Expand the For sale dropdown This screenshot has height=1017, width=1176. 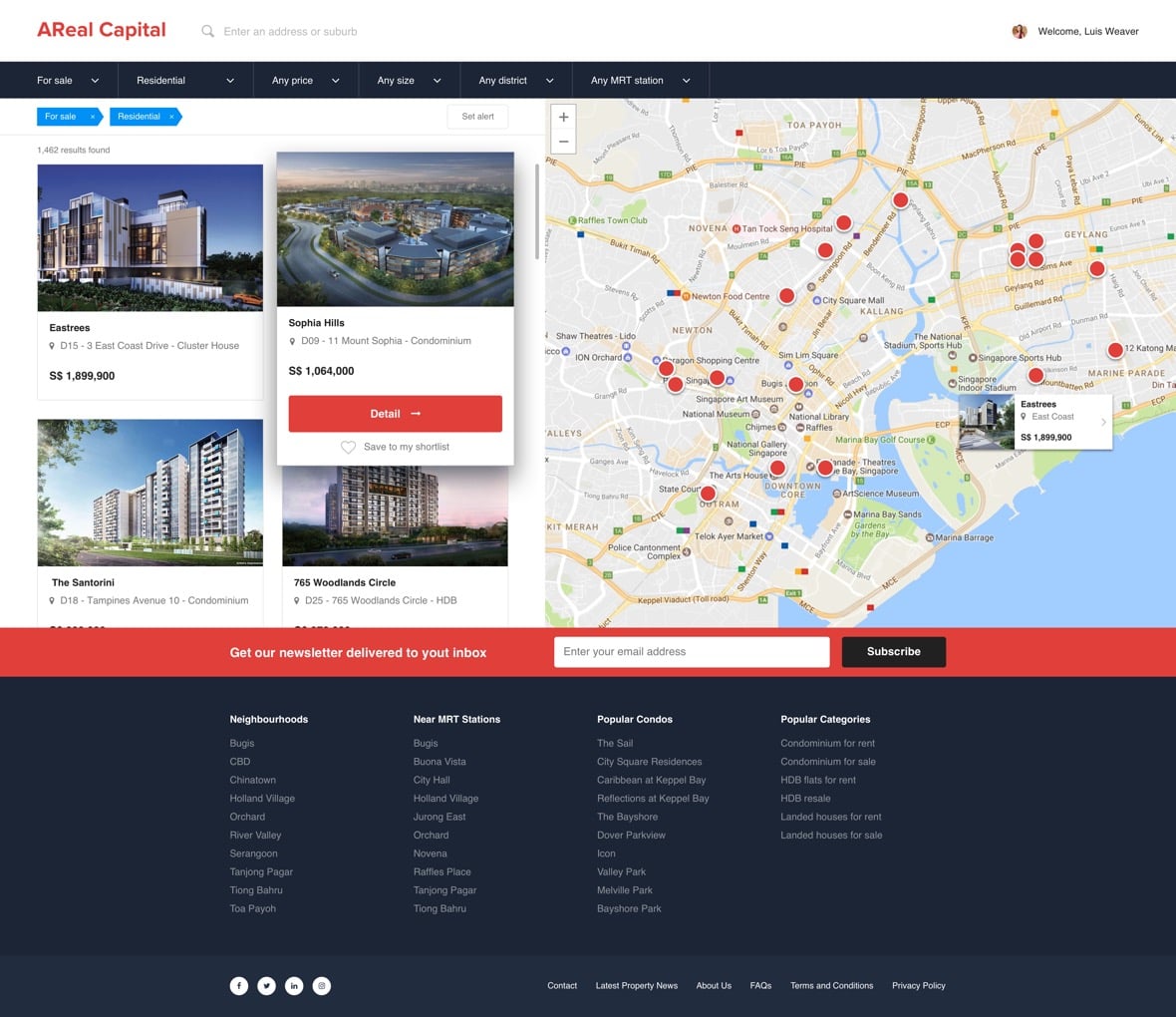(x=68, y=81)
